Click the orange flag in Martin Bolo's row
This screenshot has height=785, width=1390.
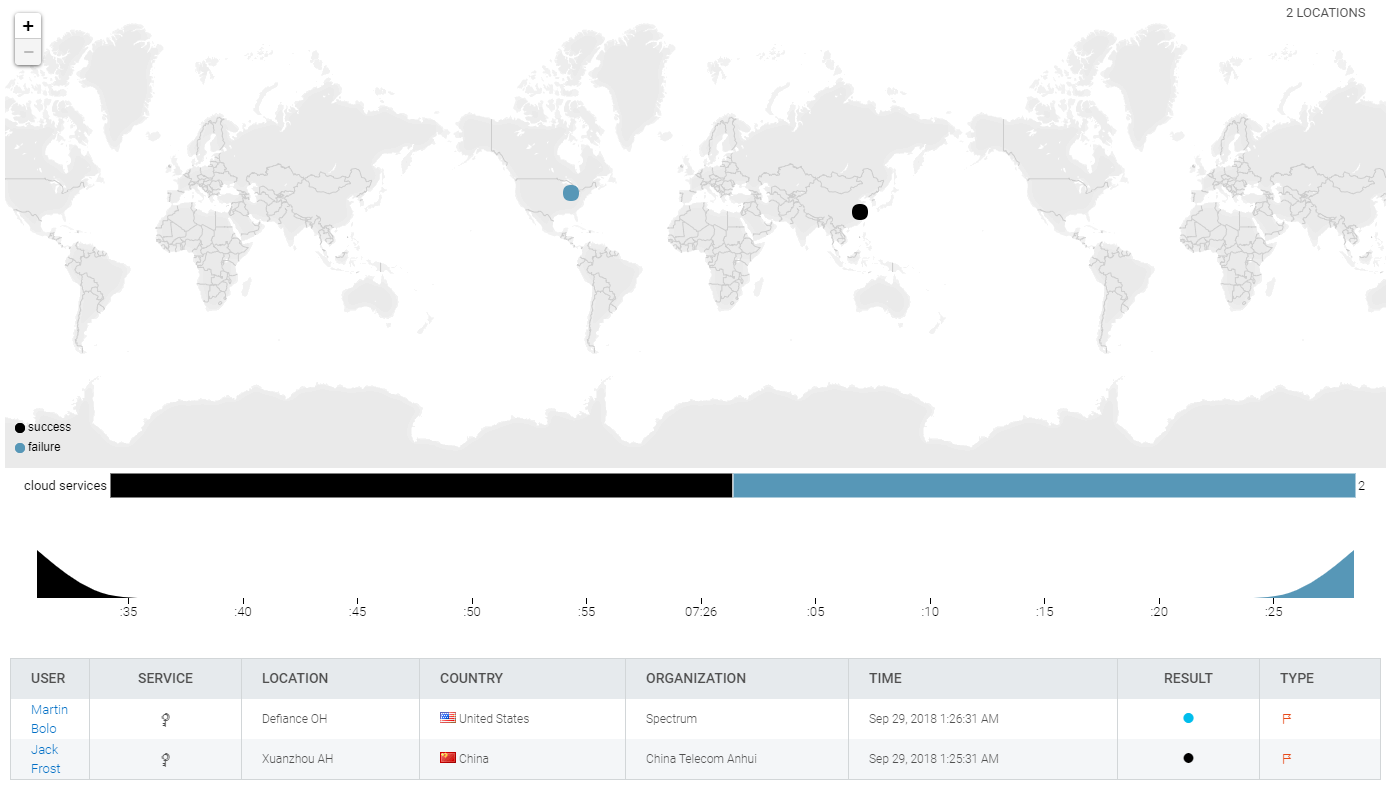tap(1287, 718)
